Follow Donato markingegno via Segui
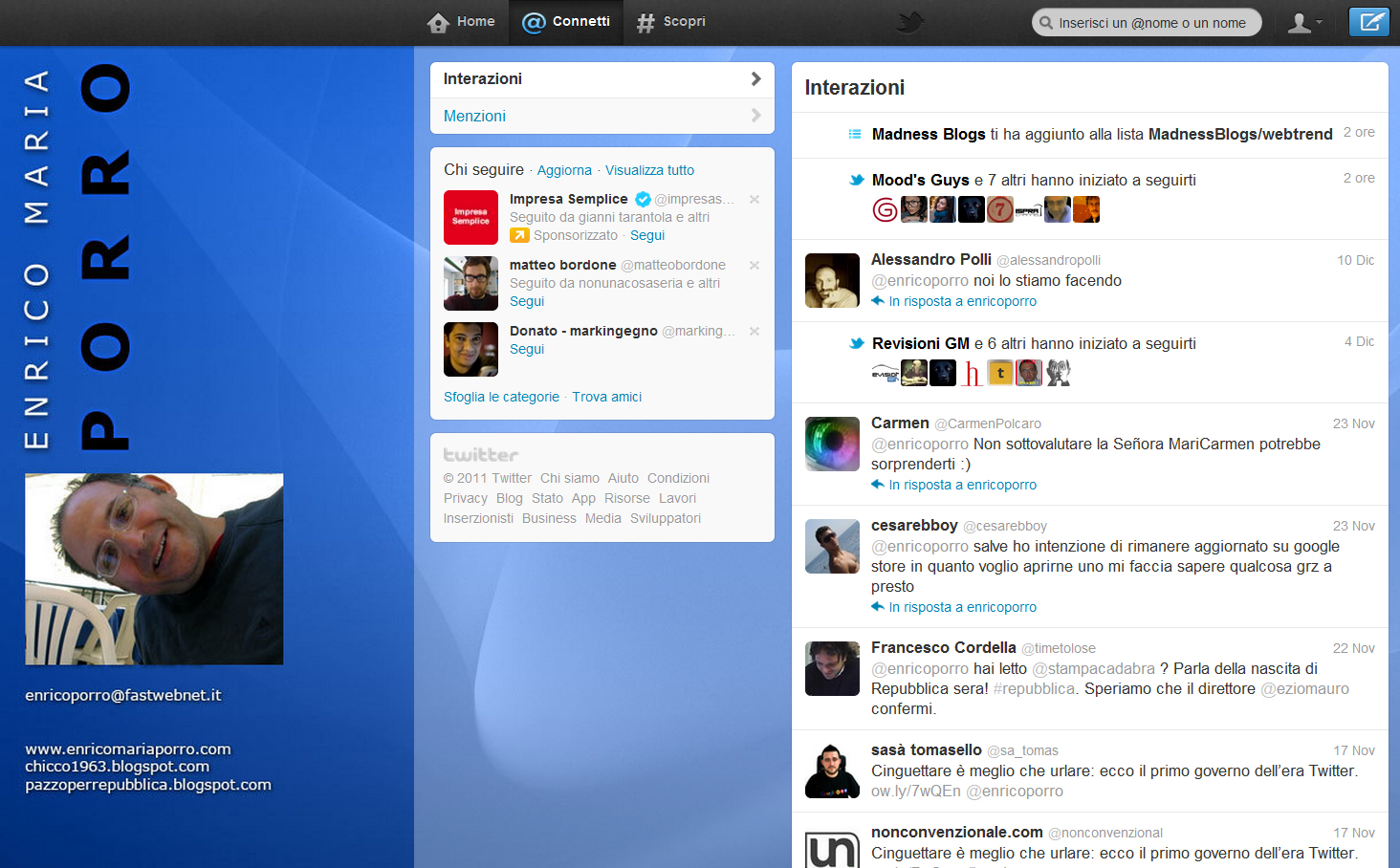Screen dimensions: 1400x868 (527, 349)
